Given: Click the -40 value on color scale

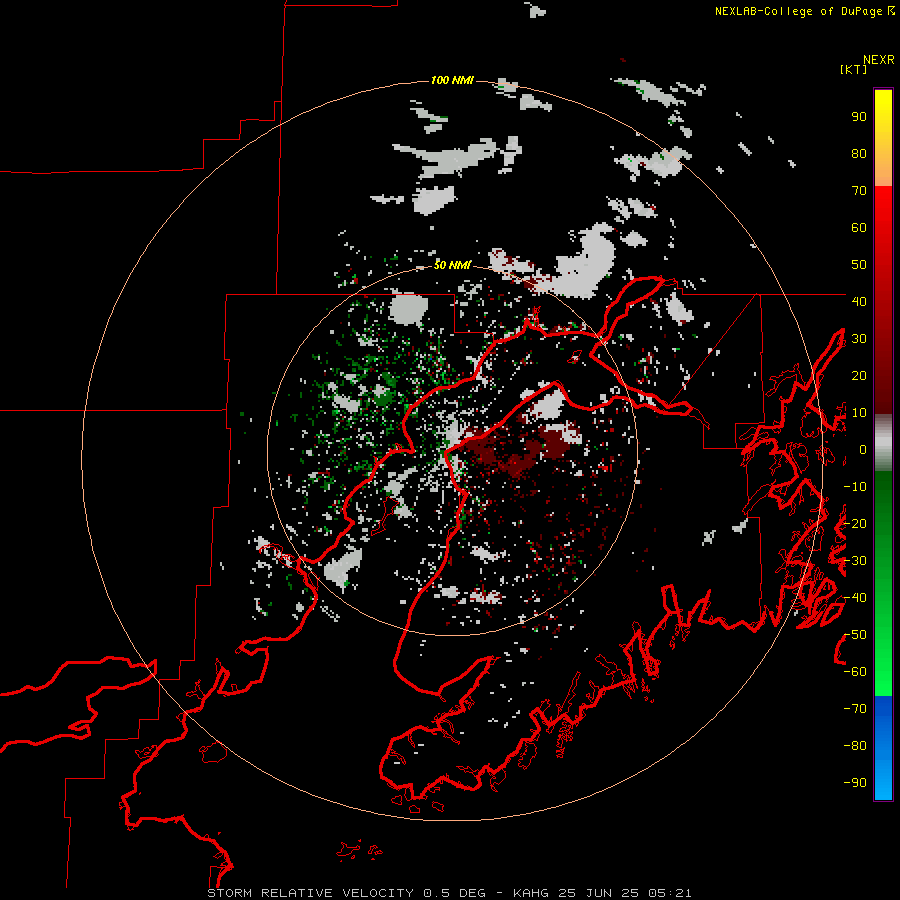Looking at the screenshot, I should [x=855, y=598].
